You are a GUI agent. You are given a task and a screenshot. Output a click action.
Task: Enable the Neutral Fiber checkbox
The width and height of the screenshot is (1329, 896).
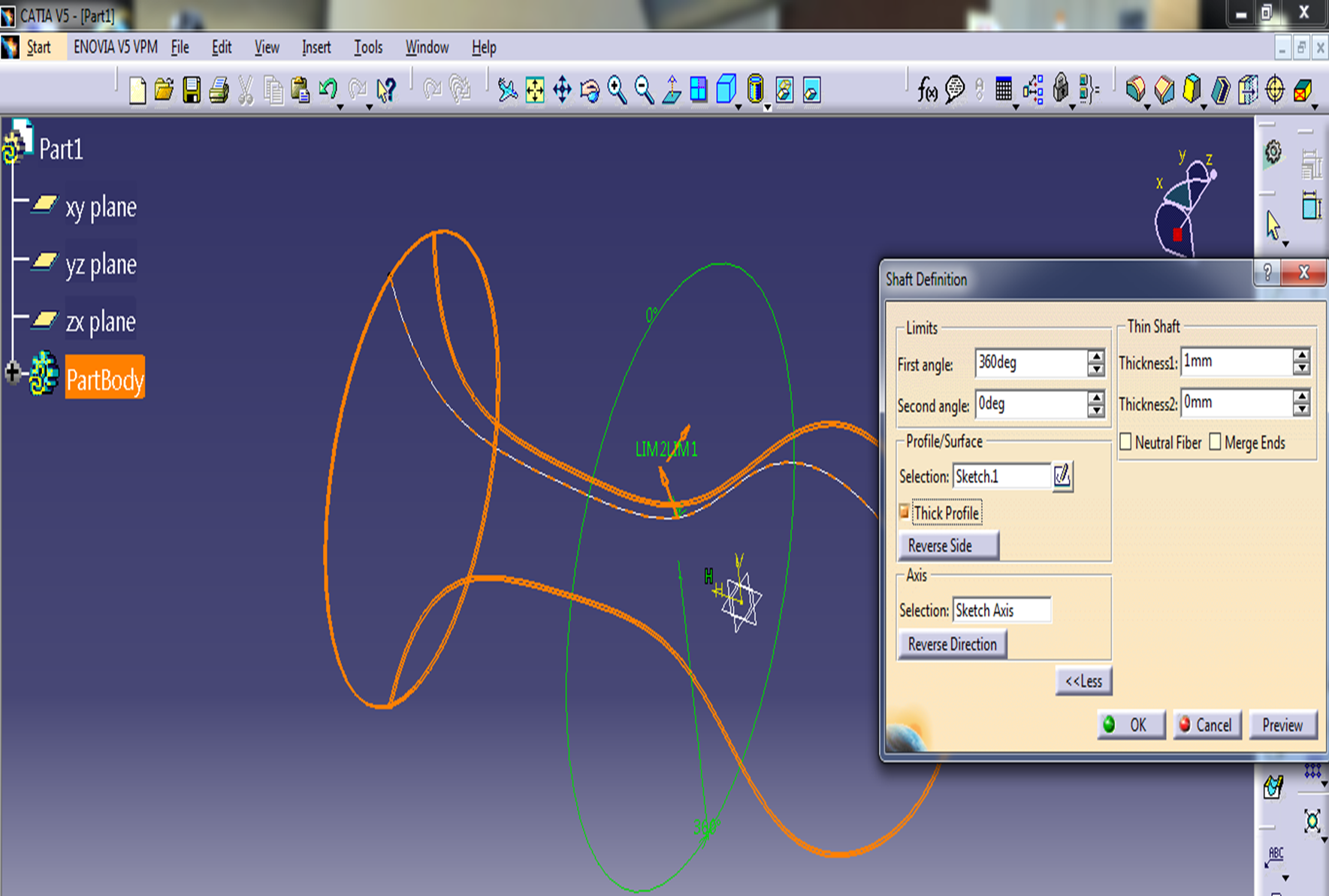tap(1125, 442)
